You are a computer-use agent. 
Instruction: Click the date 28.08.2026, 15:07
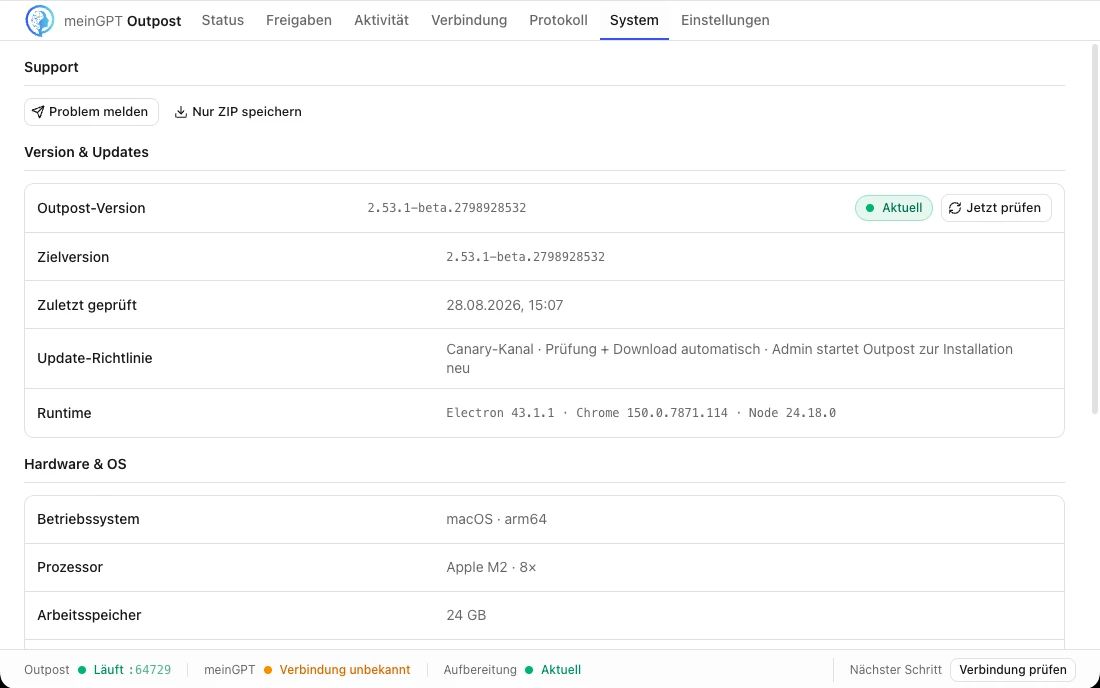pyautogui.click(x=504, y=305)
